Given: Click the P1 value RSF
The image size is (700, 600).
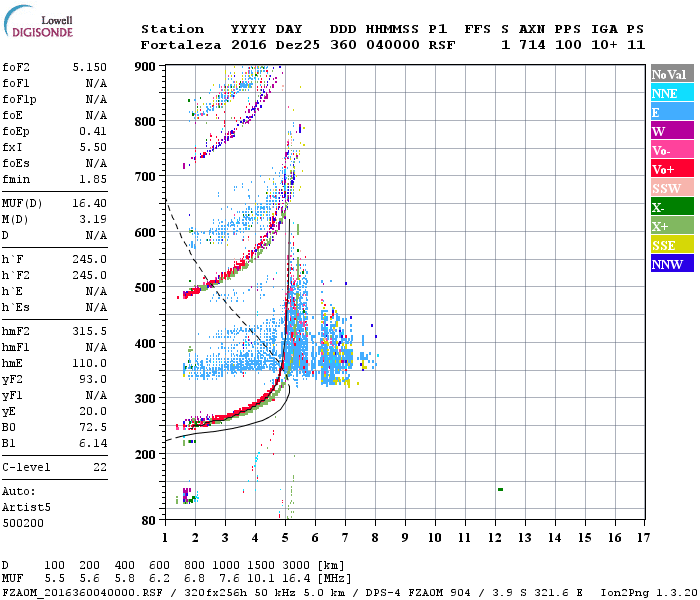Looking at the screenshot, I should 442,45.
